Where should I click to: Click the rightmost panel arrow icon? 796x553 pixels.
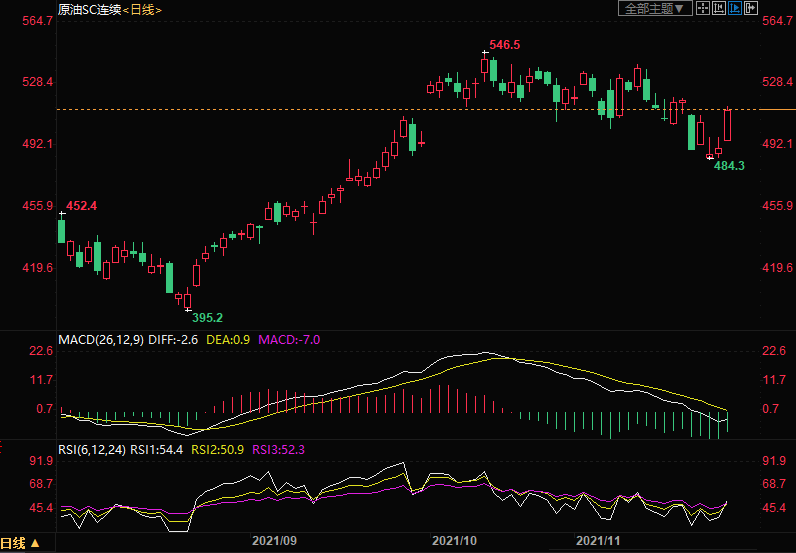click(750, 9)
